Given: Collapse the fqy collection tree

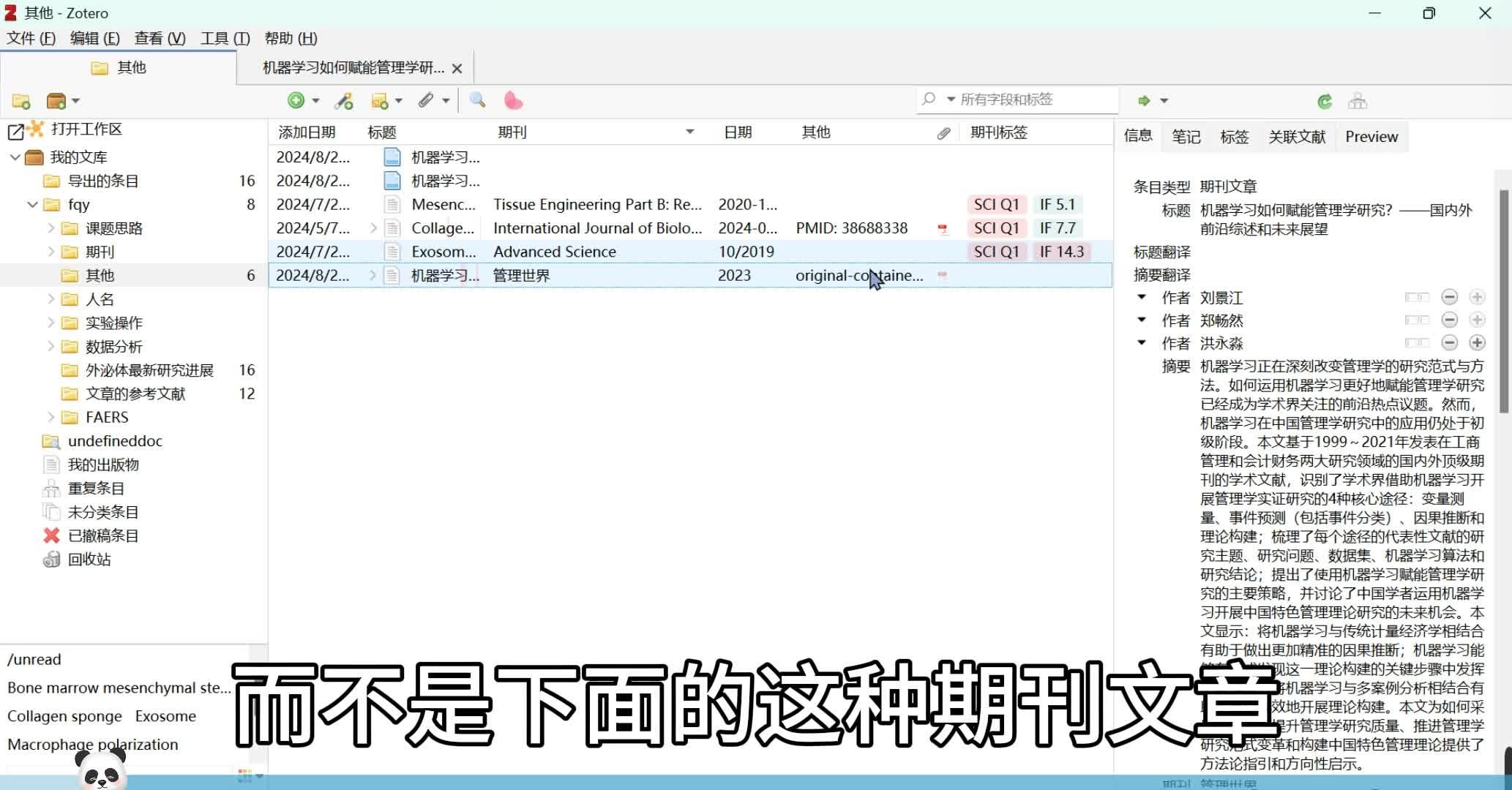Looking at the screenshot, I should pyautogui.click(x=31, y=205).
